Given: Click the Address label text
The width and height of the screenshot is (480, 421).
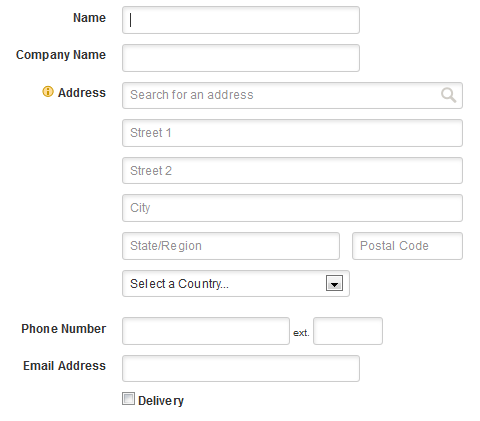Looking at the screenshot, I should tap(82, 92).
